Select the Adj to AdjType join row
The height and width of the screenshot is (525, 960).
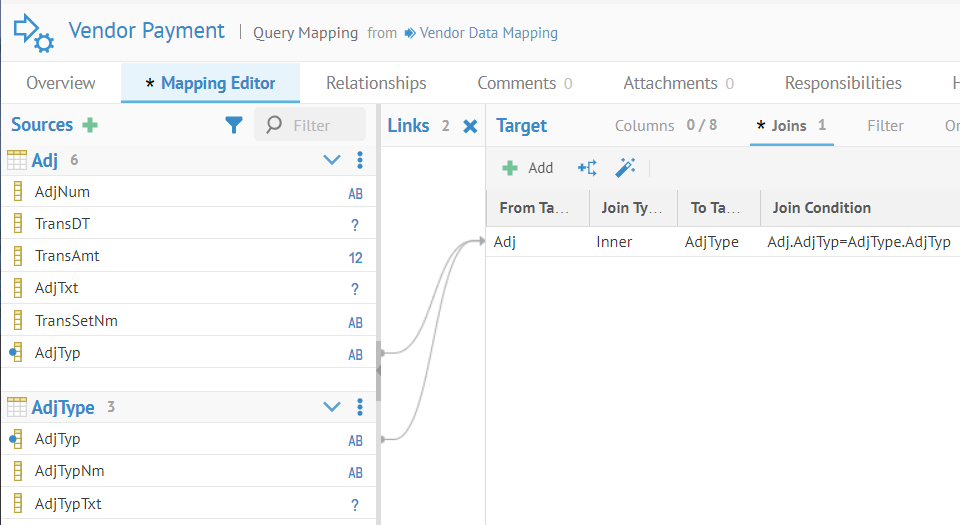click(720, 241)
